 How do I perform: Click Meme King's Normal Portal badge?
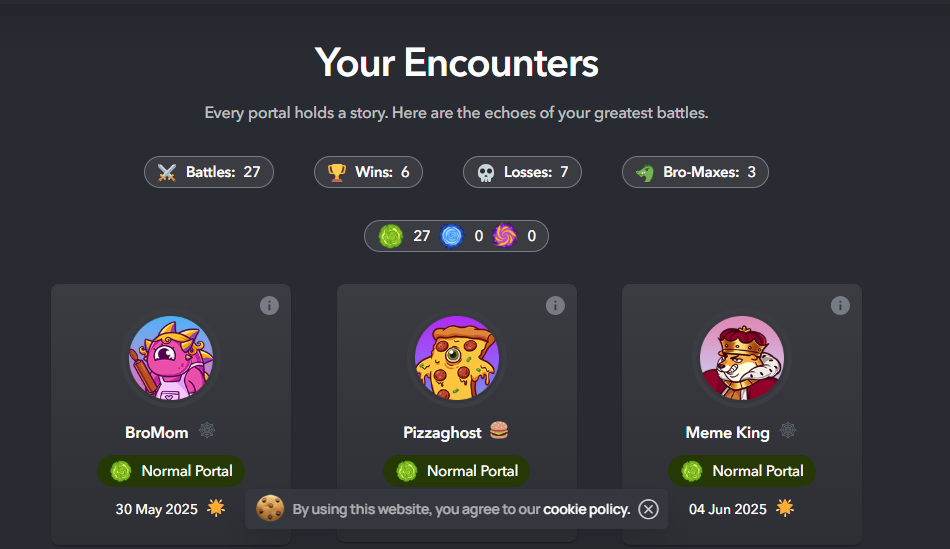tap(742, 470)
